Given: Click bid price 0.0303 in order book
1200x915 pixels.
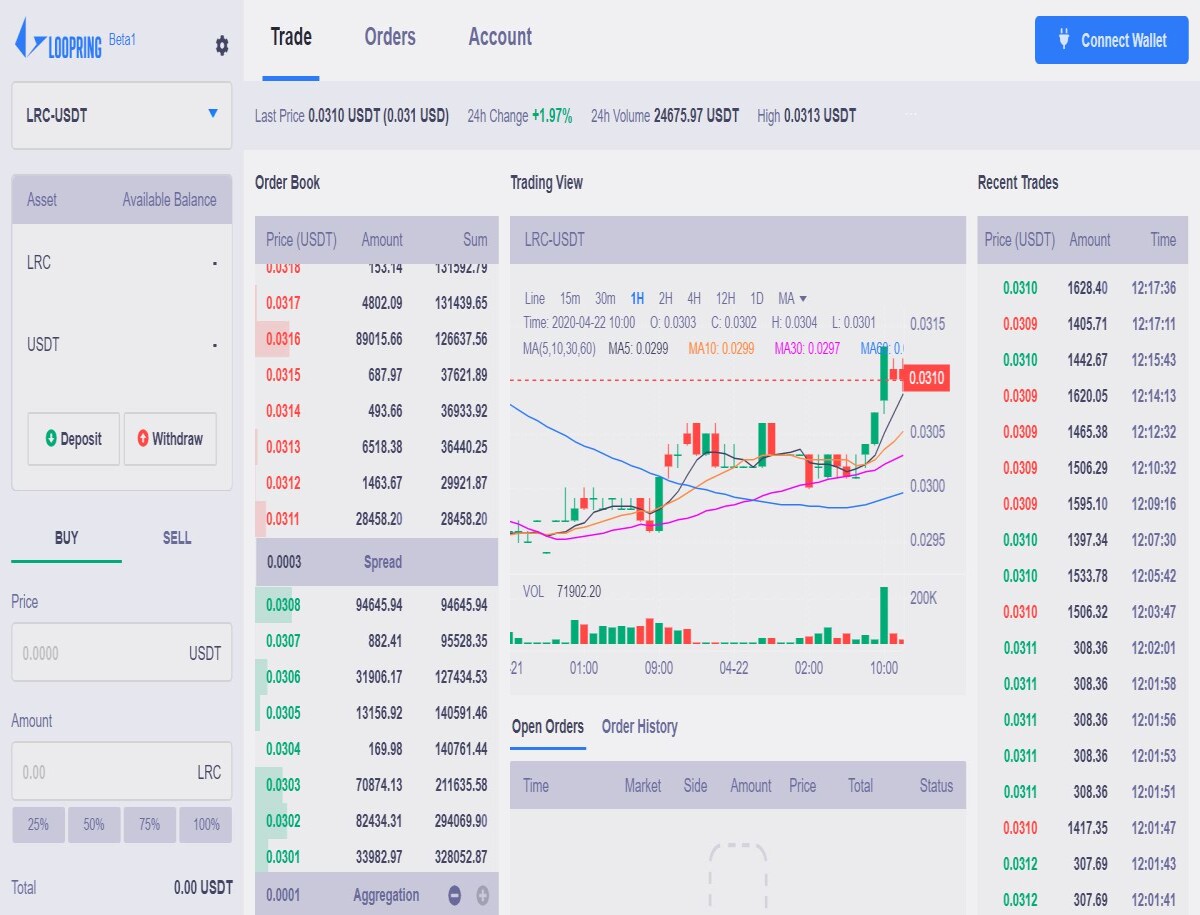Looking at the screenshot, I should [283, 785].
